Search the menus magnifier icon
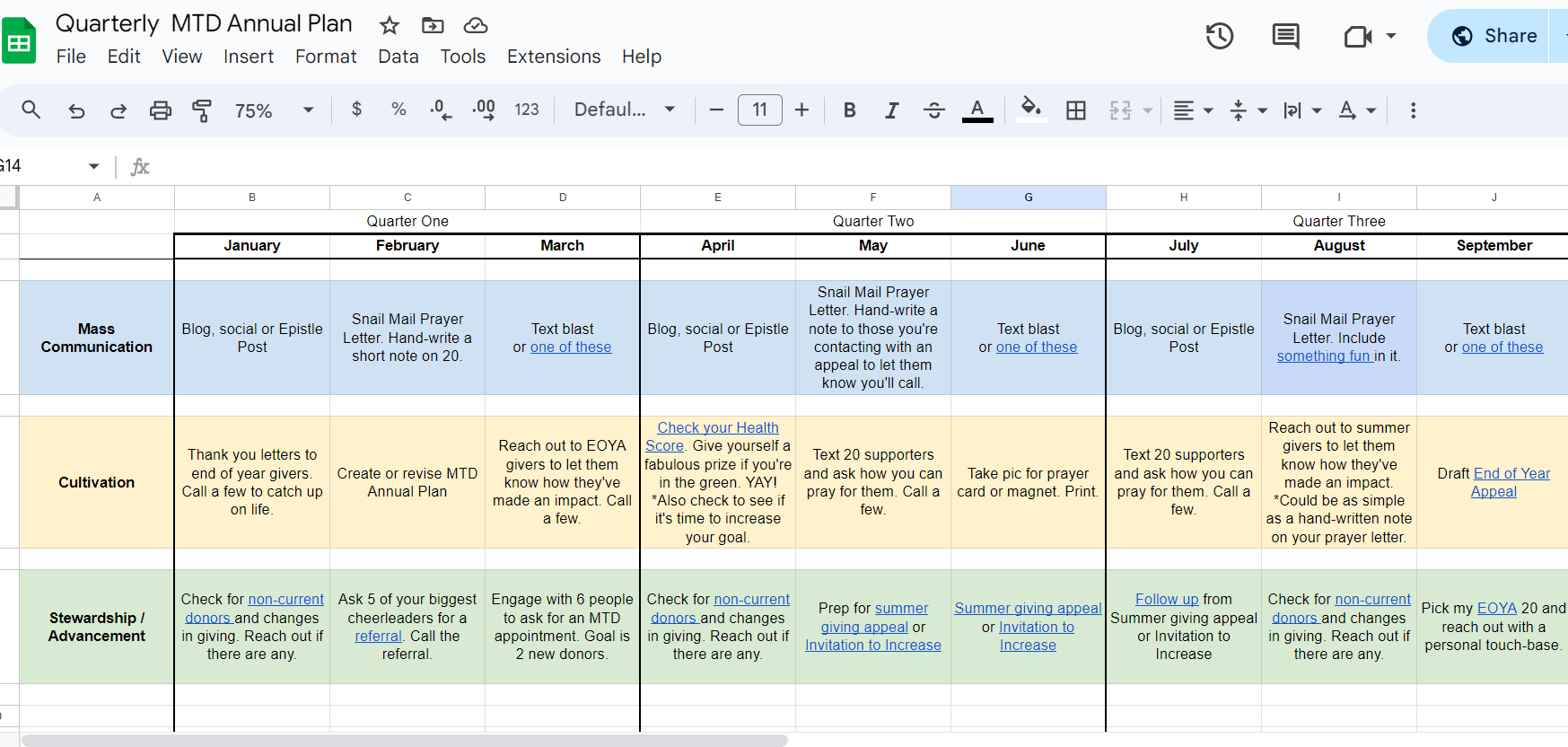Viewport: 1568px width, 747px height. click(31, 110)
